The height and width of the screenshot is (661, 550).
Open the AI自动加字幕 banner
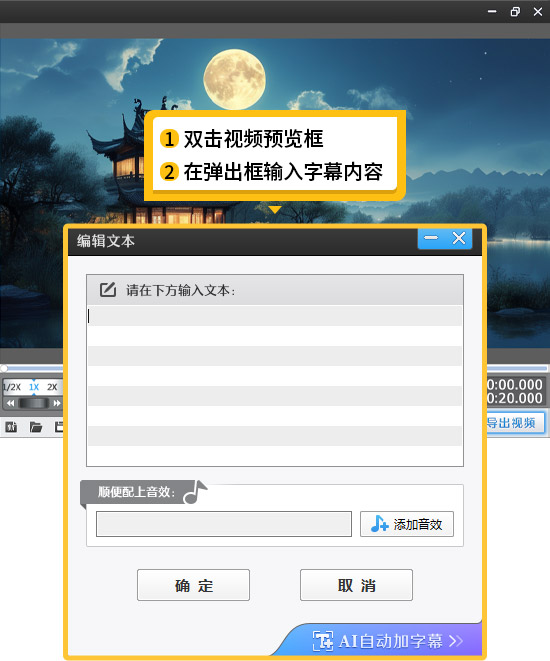(387, 641)
